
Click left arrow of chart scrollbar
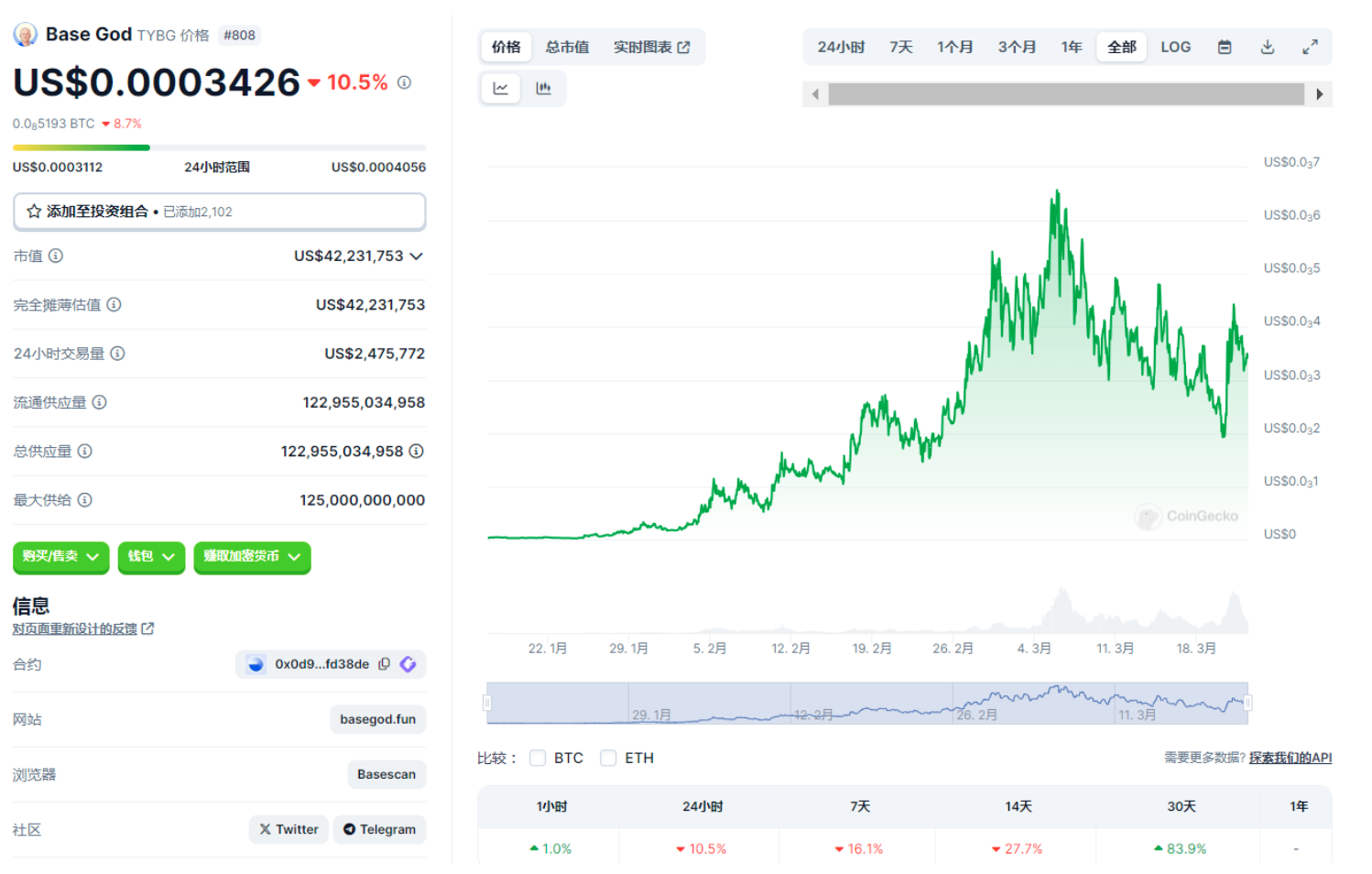pyautogui.click(x=815, y=93)
